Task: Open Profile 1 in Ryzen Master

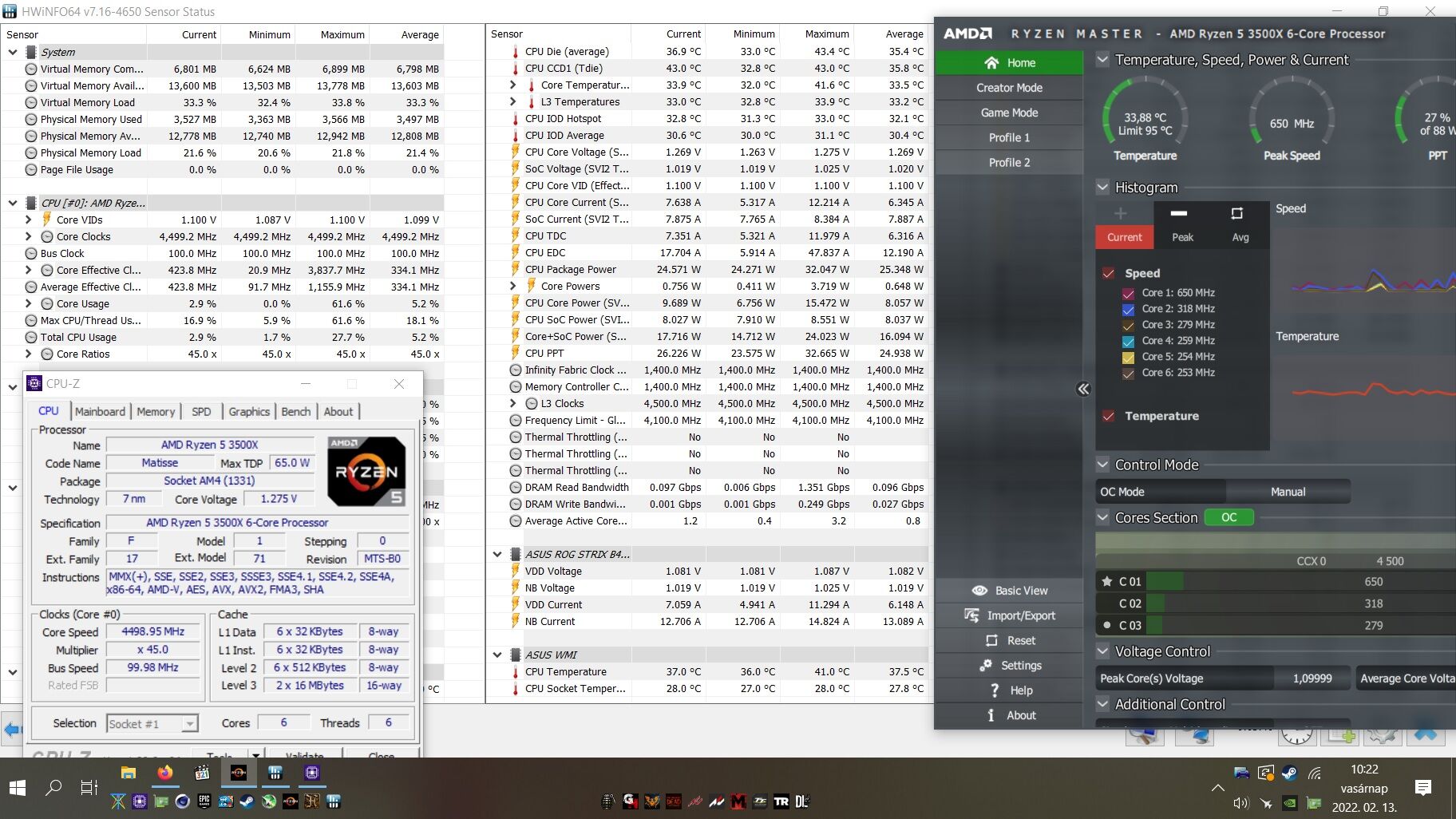Action: 1009,137
